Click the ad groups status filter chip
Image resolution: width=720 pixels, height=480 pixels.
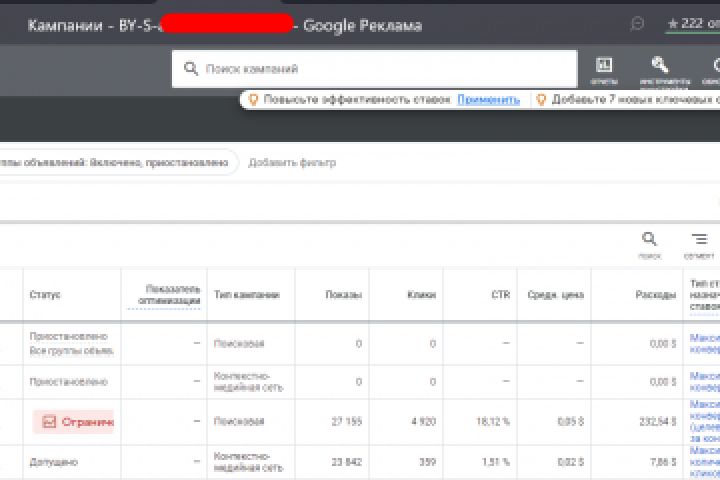click(117, 162)
